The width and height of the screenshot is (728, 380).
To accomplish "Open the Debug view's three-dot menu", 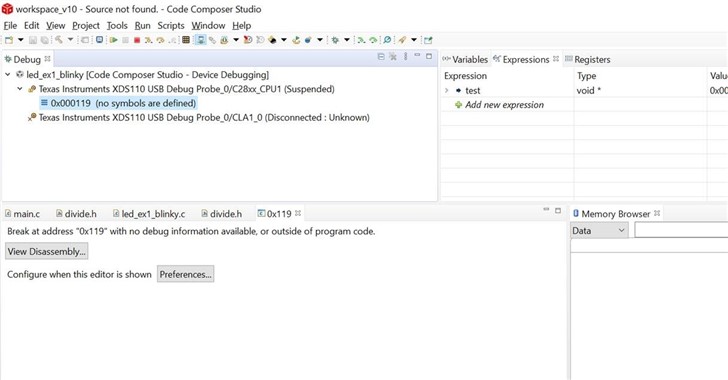I will coord(406,56).
